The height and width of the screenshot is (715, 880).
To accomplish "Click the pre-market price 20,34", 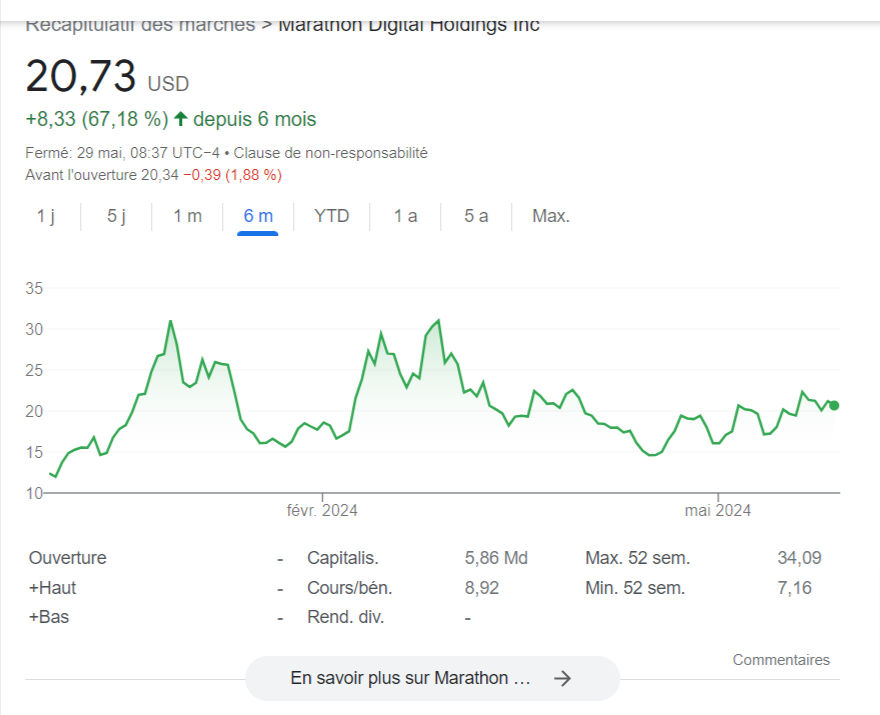I will 159,175.
